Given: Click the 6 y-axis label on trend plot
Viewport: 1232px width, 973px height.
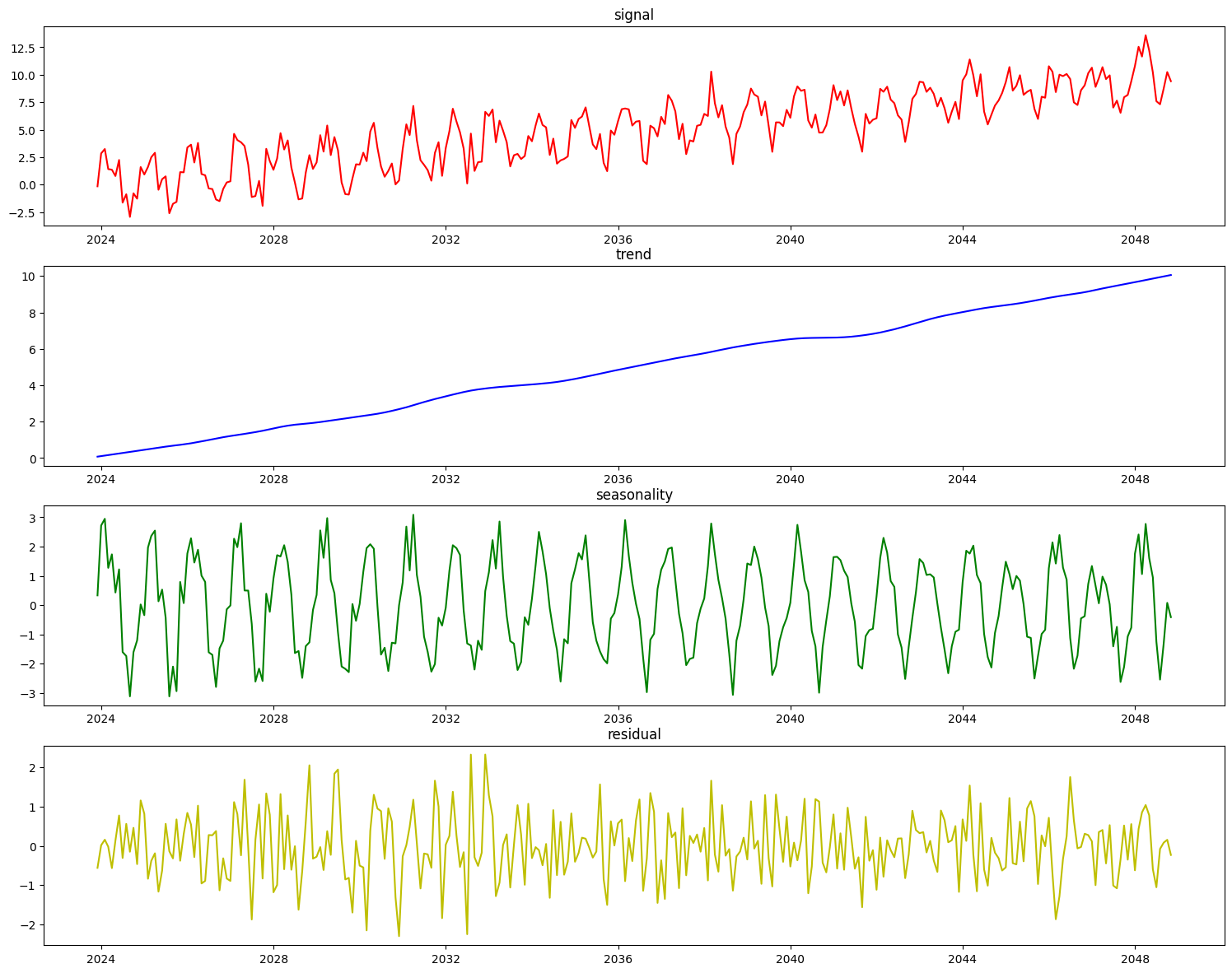Looking at the screenshot, I should pos(30,349).
